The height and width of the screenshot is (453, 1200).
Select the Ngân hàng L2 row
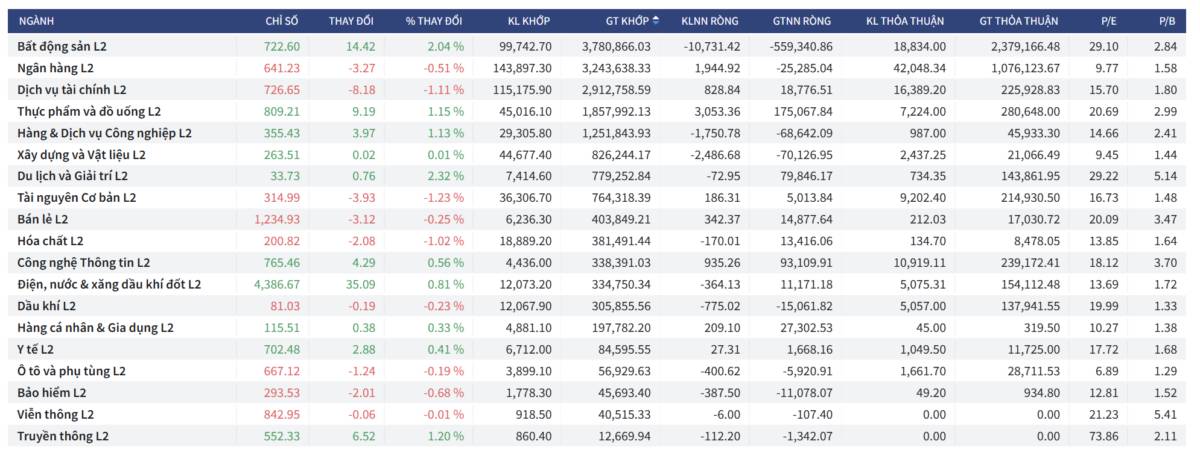pyautogui.click(x=55, y=68)
